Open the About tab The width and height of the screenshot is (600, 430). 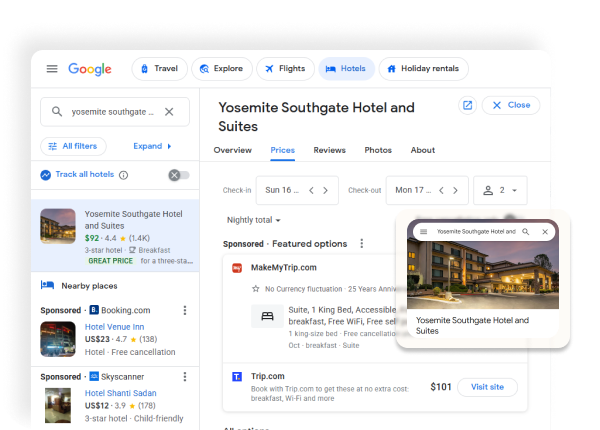[423, 150]
